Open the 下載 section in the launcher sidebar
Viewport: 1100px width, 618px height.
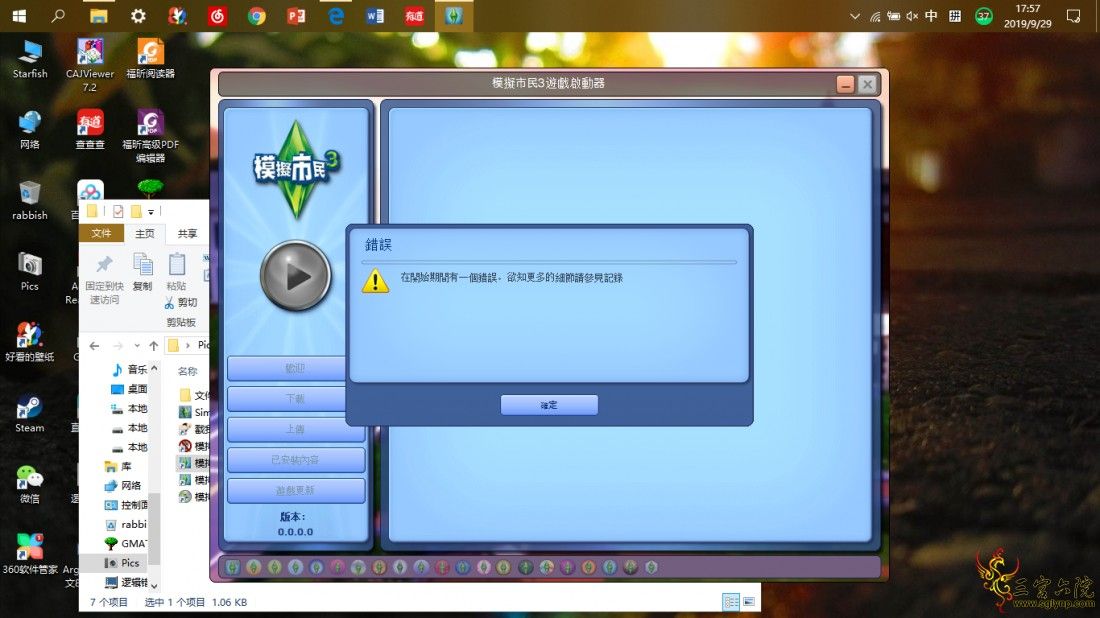point(295,398)
